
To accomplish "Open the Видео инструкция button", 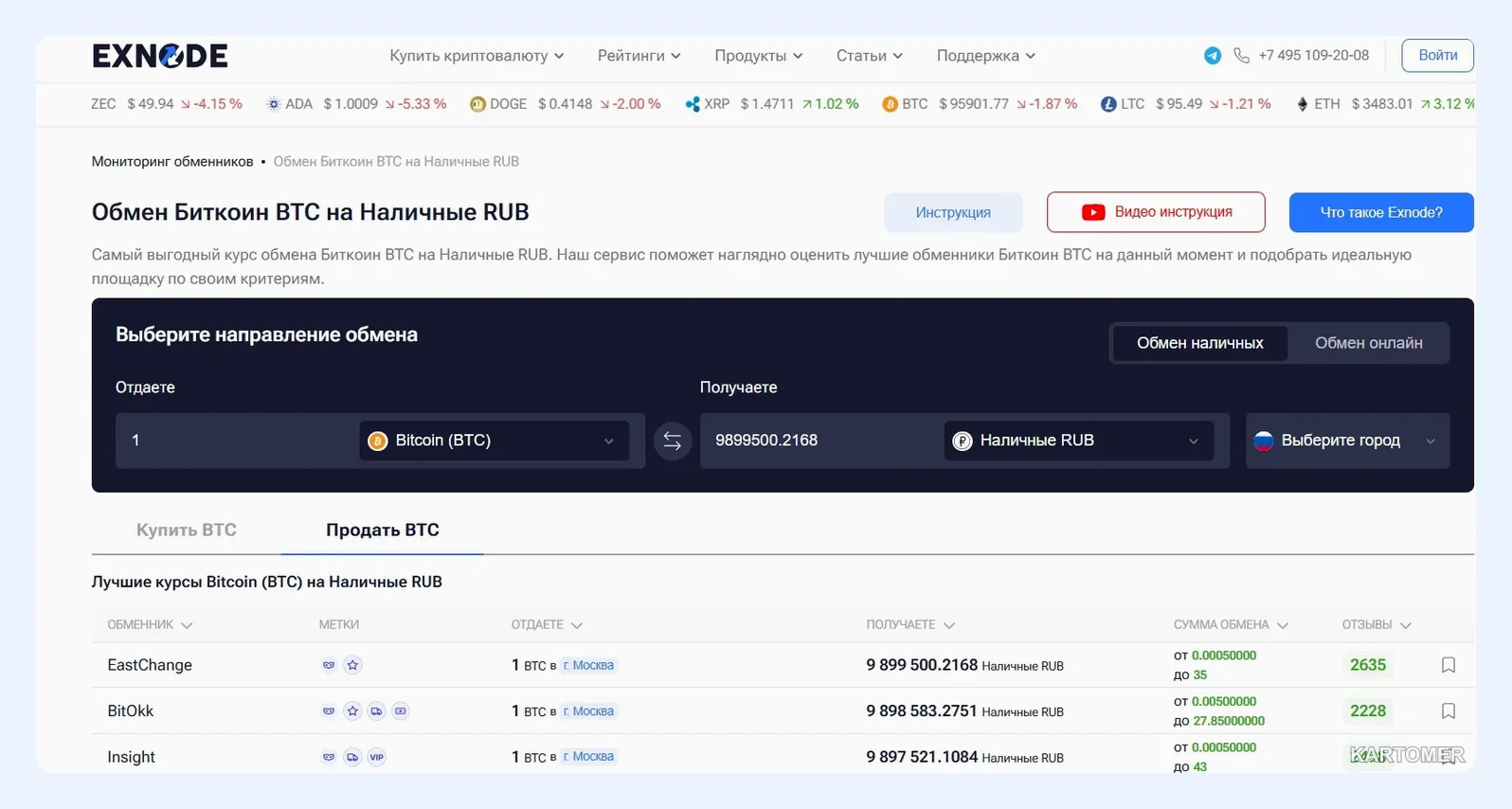I will (1156, 212).
